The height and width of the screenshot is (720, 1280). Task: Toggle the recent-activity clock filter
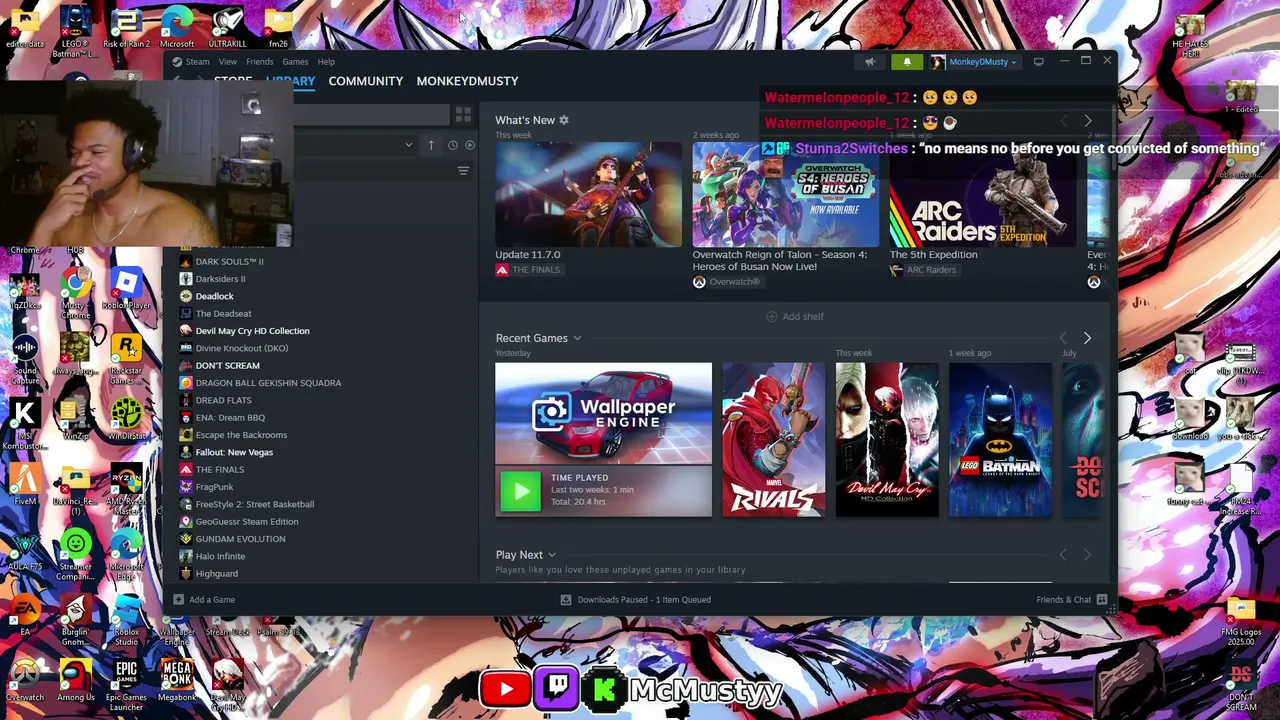(x=452, y=145)
